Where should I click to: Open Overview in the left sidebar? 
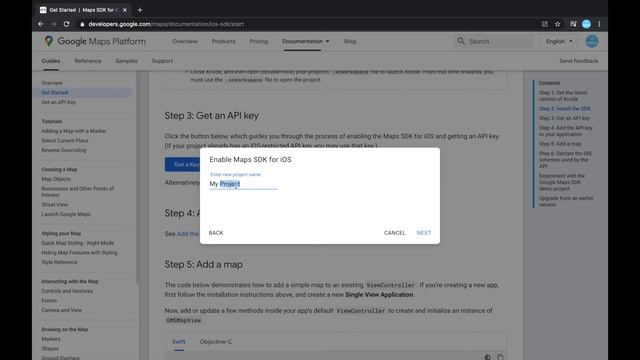point(52,83)
